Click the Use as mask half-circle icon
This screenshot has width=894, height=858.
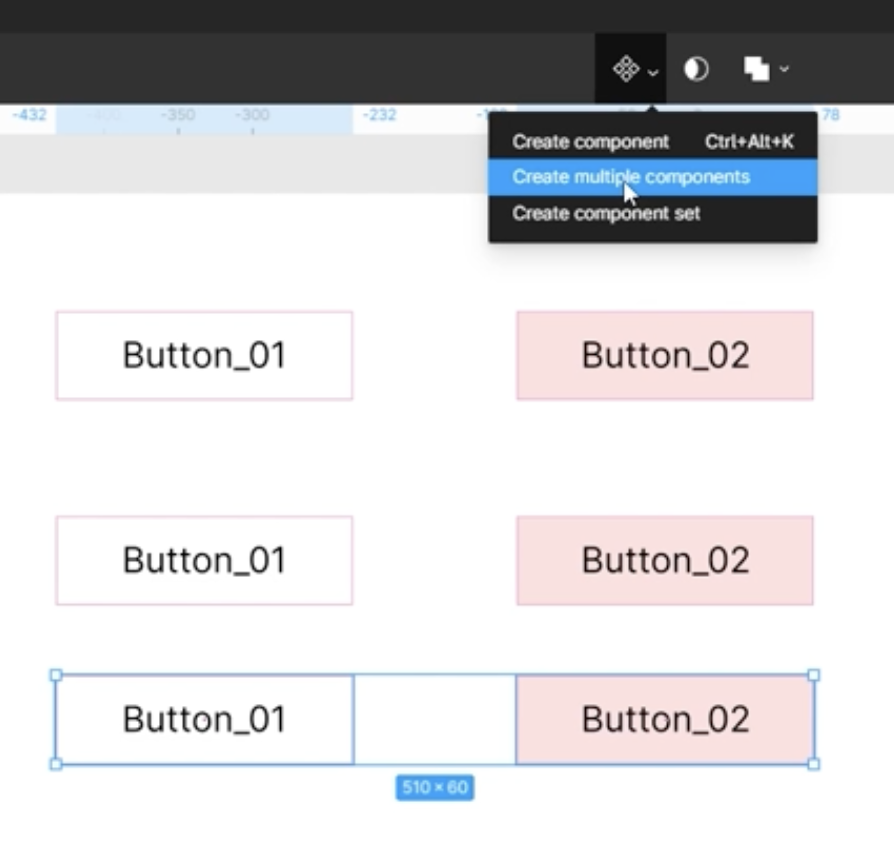[x=696, y=69]
